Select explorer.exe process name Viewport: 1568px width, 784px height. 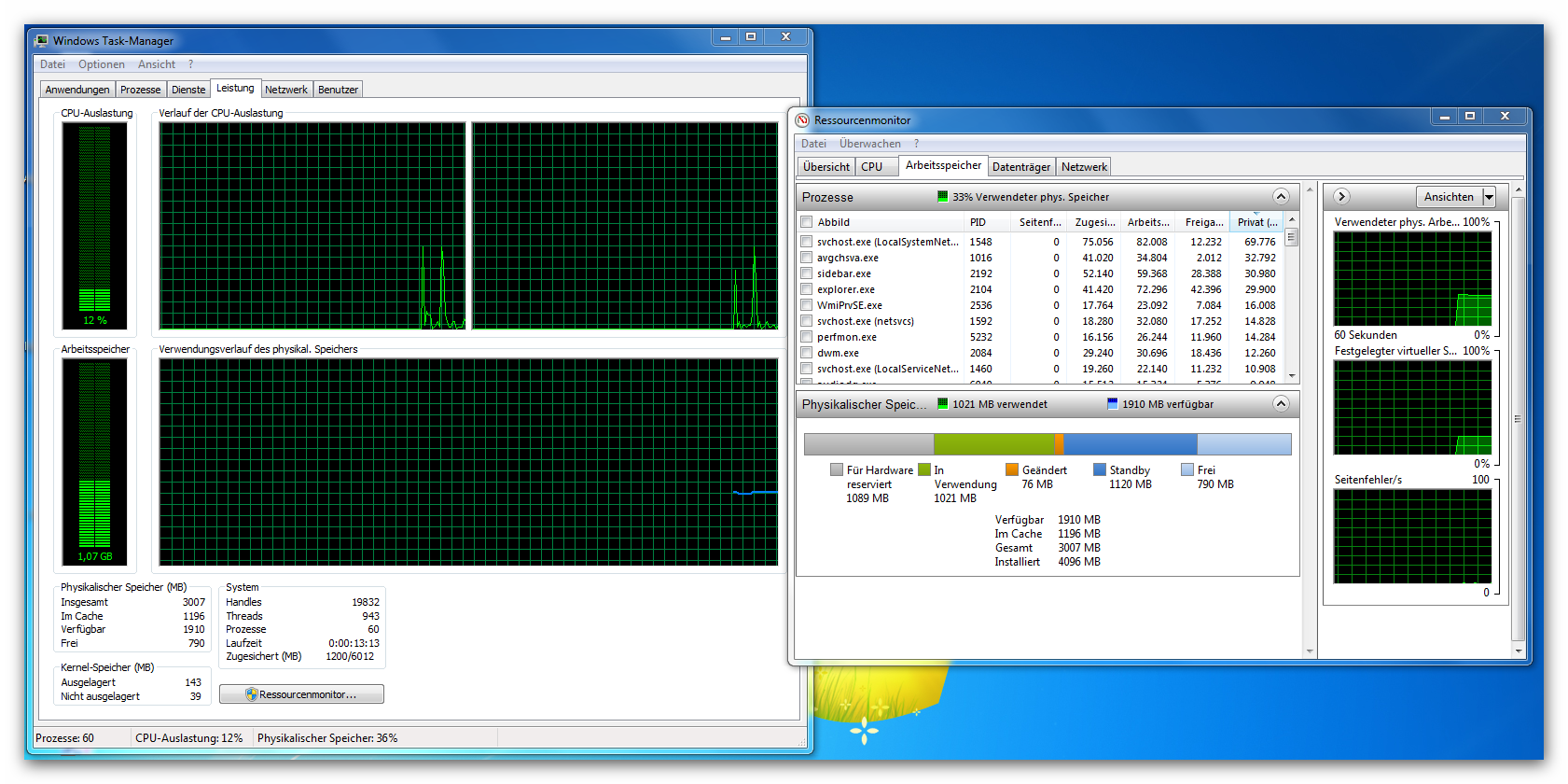[846, 289]
